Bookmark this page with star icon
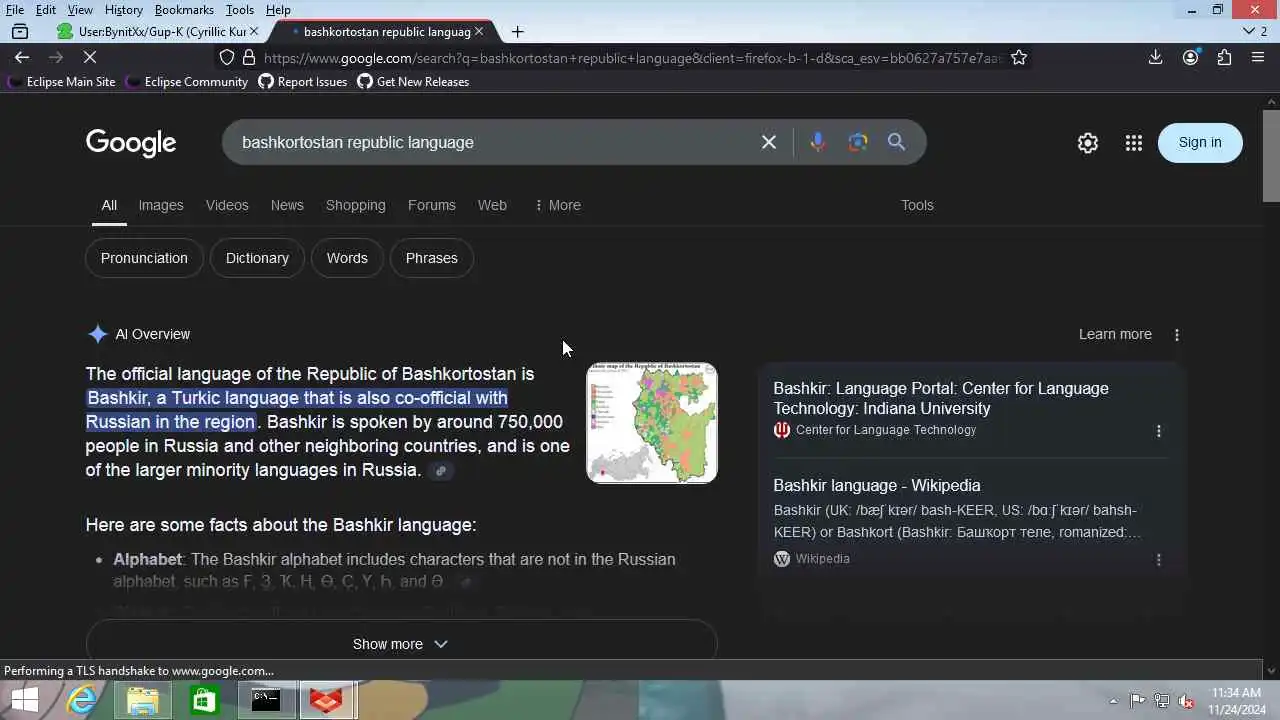The image size is (1280, 720). click(x=1019, y=57)
